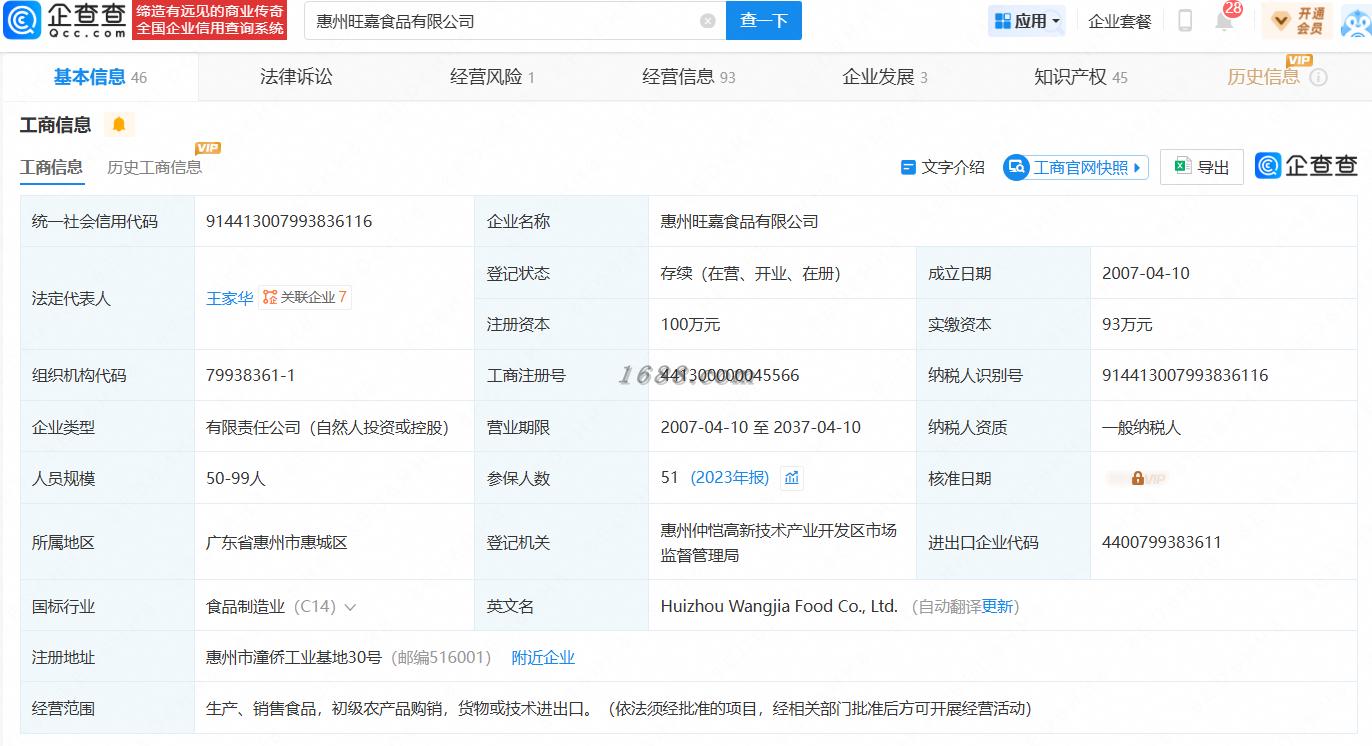Image resolution: width=1372 pixels, height=746 pixels.
Task: Switch to the 知识产权 tab
Action: (x=1080, y=77)
